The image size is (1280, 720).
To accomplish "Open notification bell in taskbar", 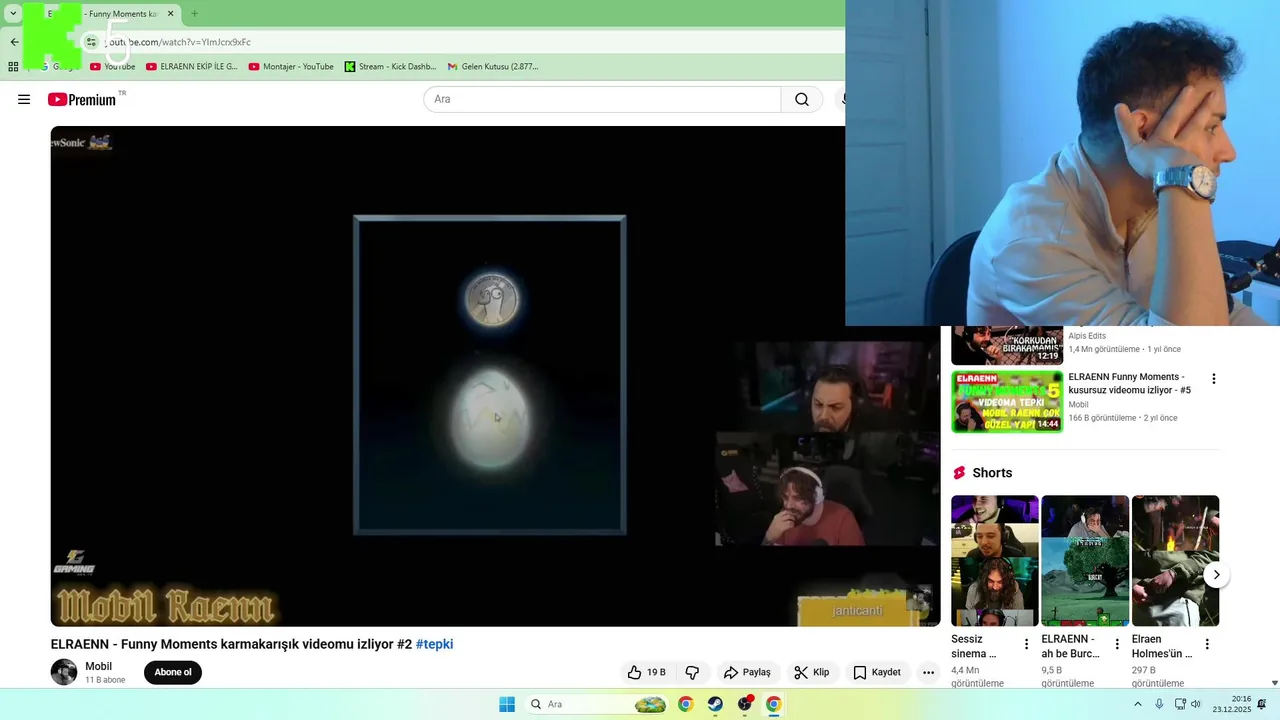I will 1262,704.
